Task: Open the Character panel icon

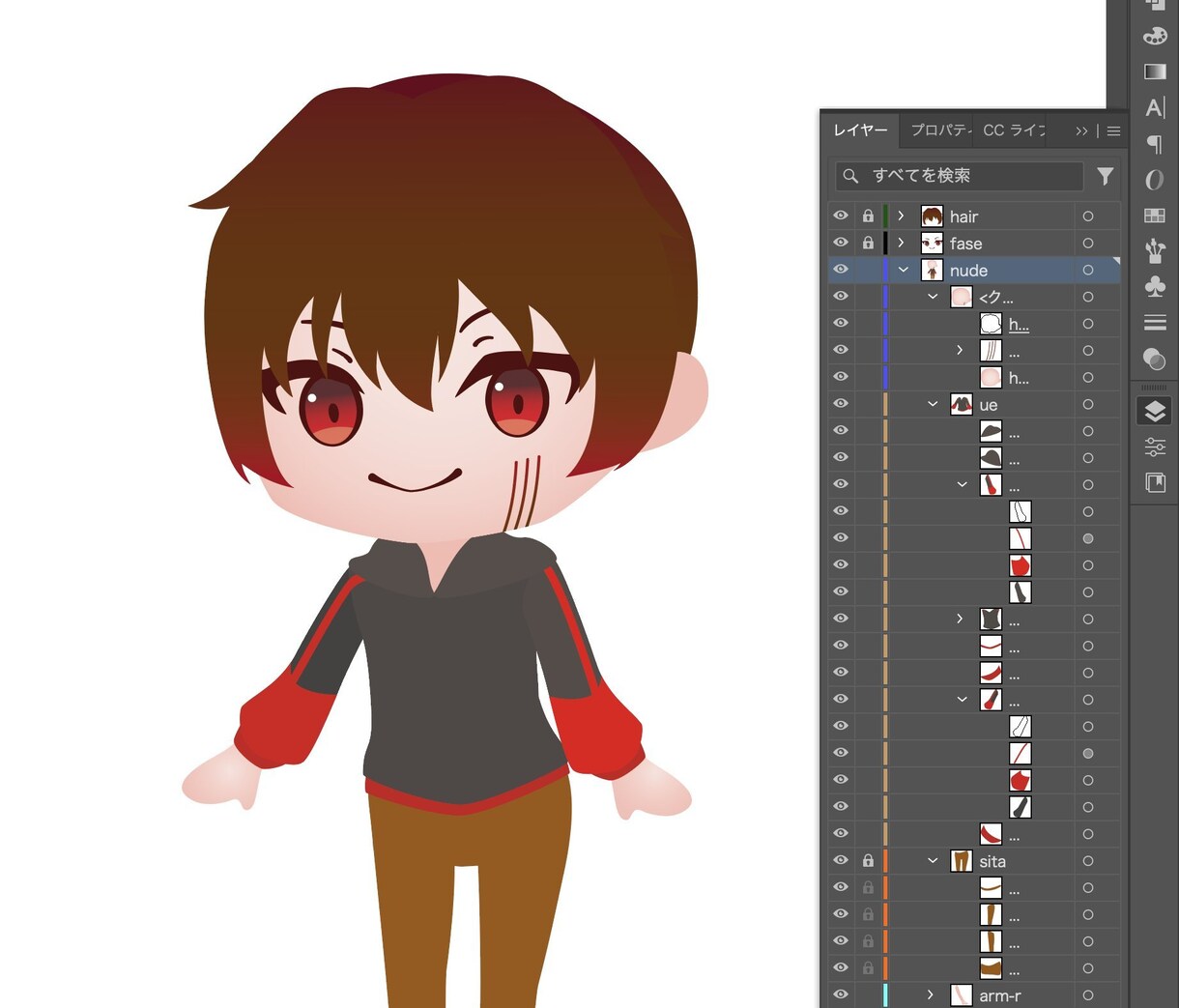Action: point(1155,107)
